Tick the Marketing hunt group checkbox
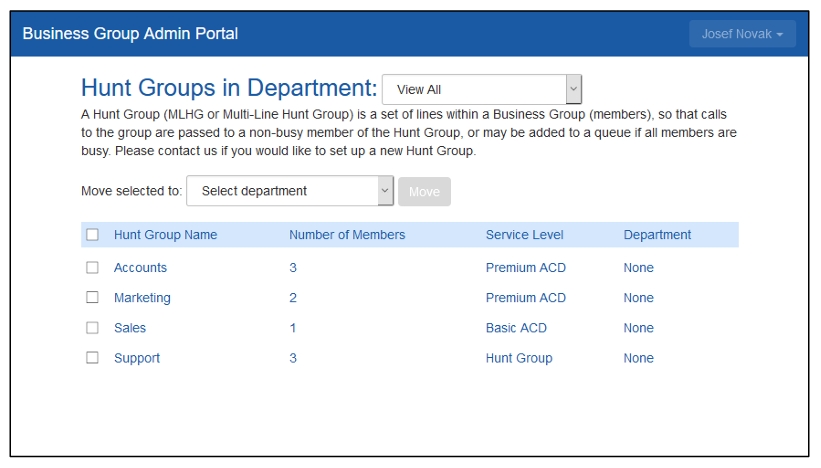Screen dimensions: 821x468 pos(93,298)
